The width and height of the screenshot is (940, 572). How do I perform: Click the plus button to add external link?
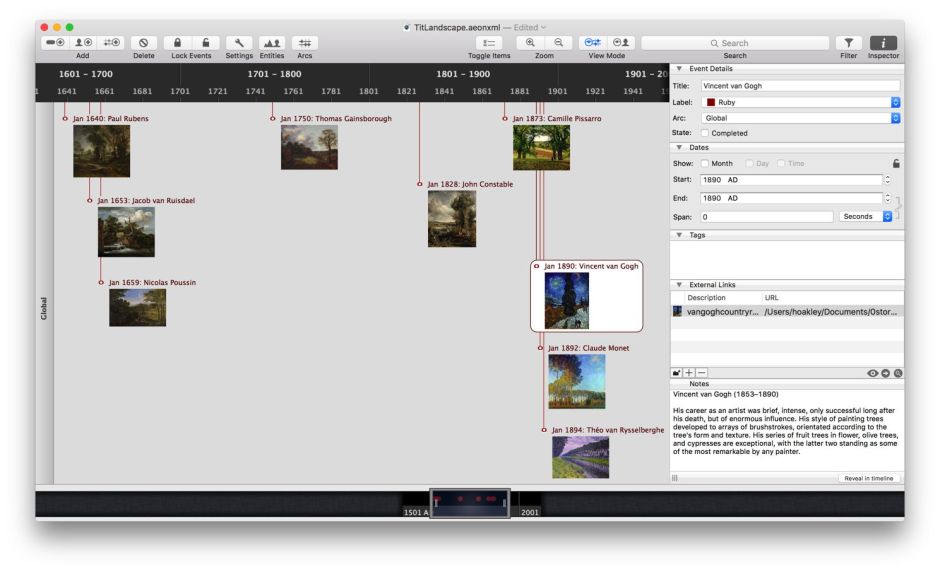click(x=688, y=373)
